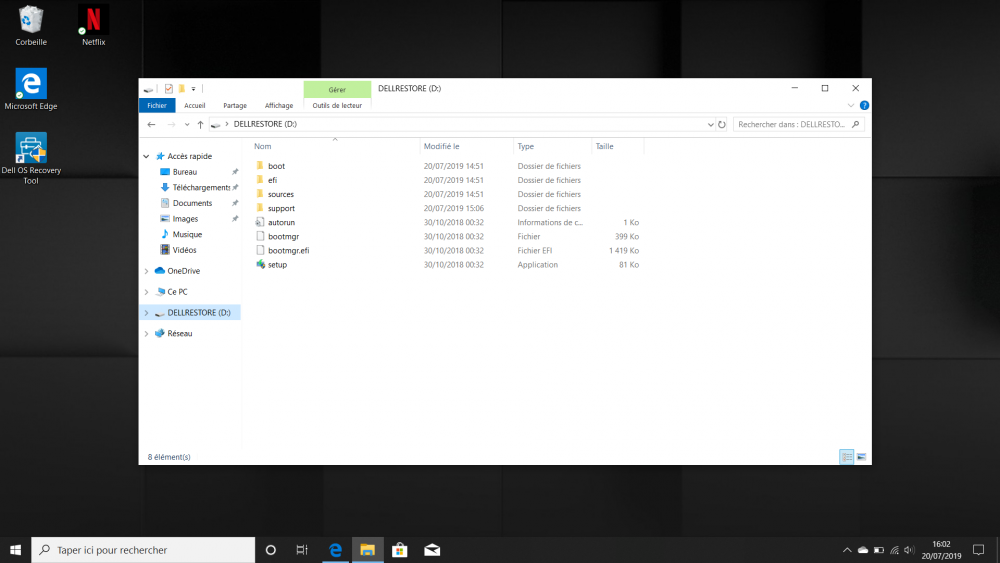Viewport: 1000px width, 563px height.
Task: Click the Properties quick access toolbar icon
Action: click(x=168, y=88)
